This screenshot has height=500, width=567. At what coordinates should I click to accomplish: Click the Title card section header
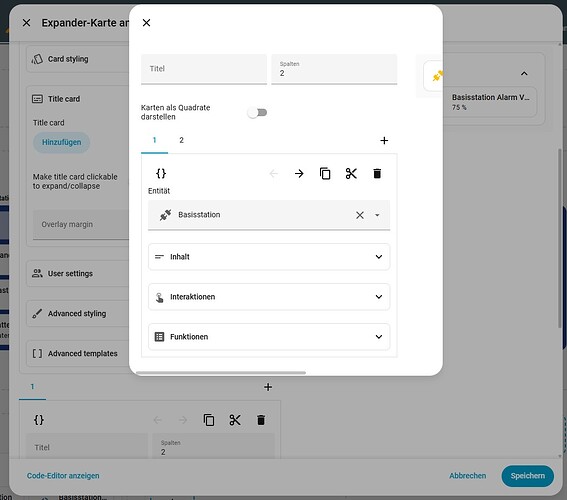point(77,99)
